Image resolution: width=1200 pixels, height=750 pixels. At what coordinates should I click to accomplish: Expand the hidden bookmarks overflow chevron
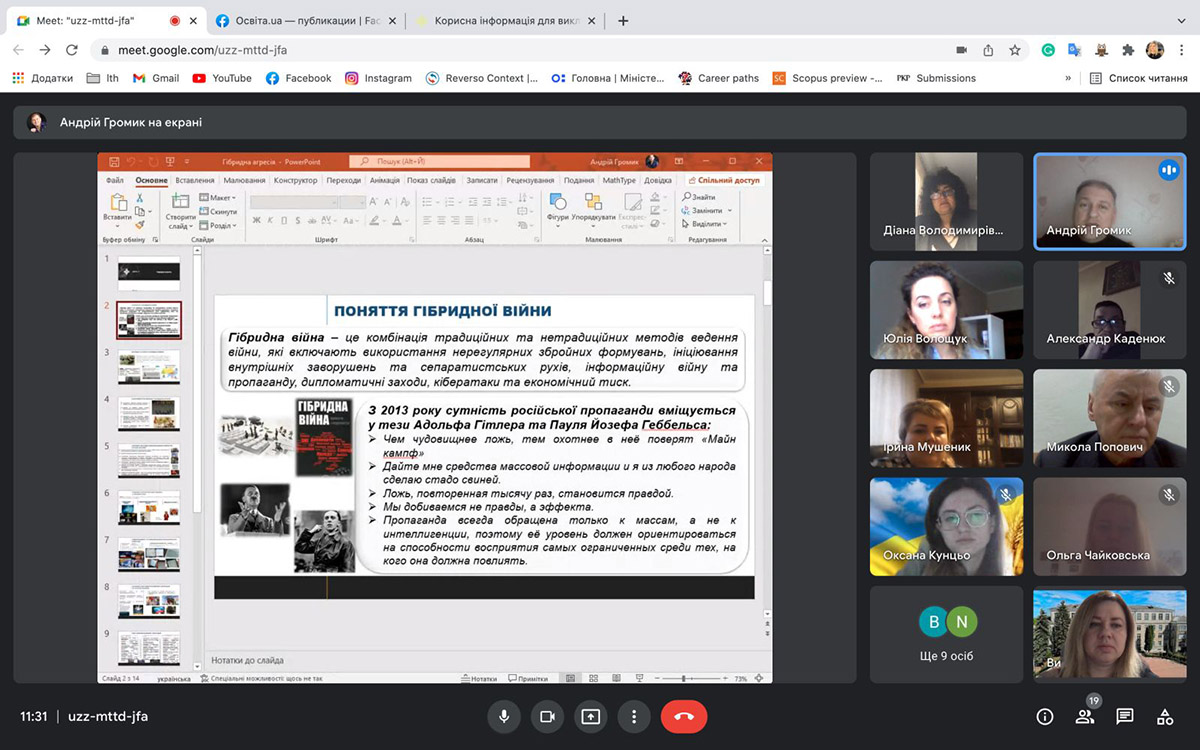(x=1068, y=78)
